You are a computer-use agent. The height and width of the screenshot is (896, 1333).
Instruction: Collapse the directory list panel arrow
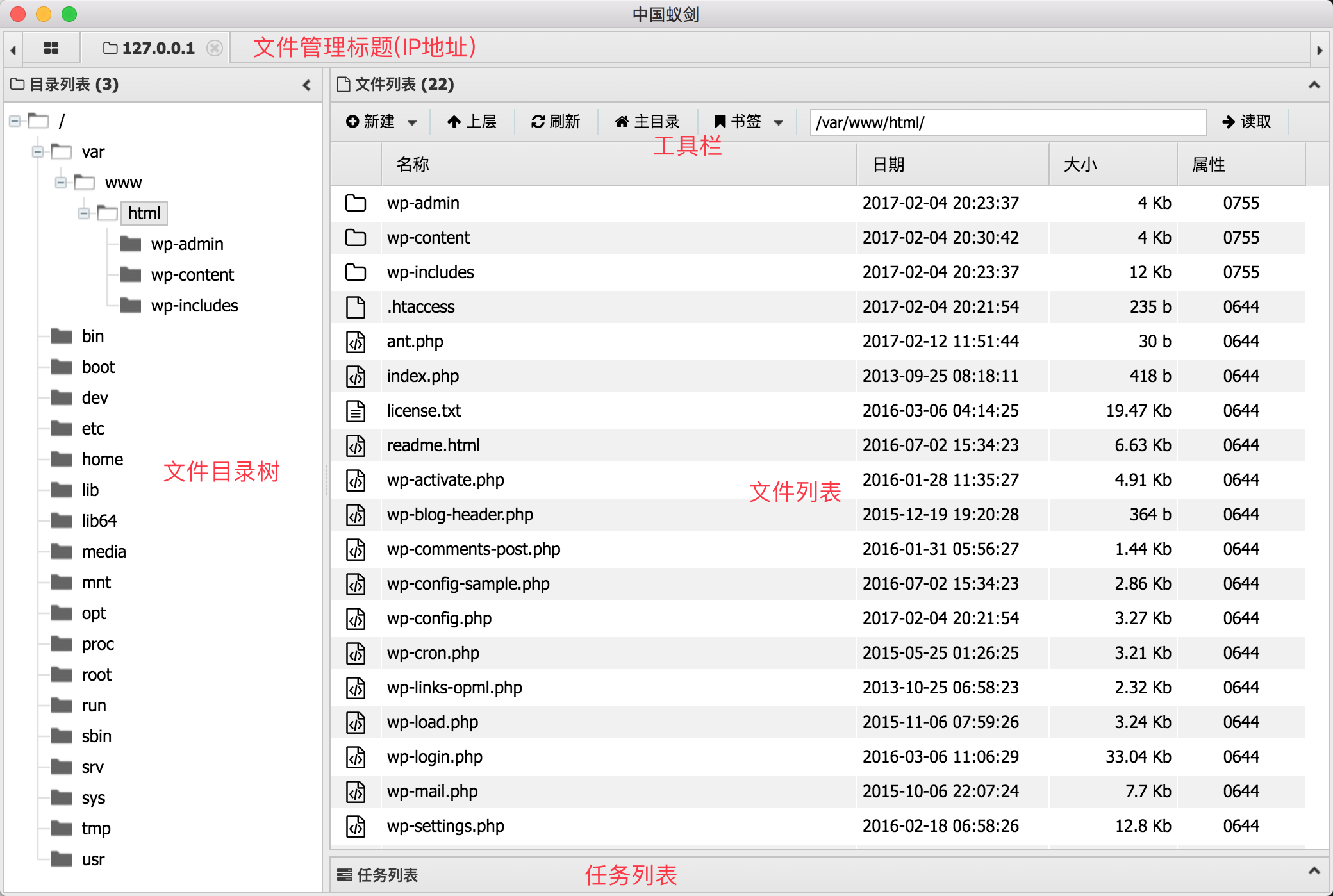[x=307, y=85]
